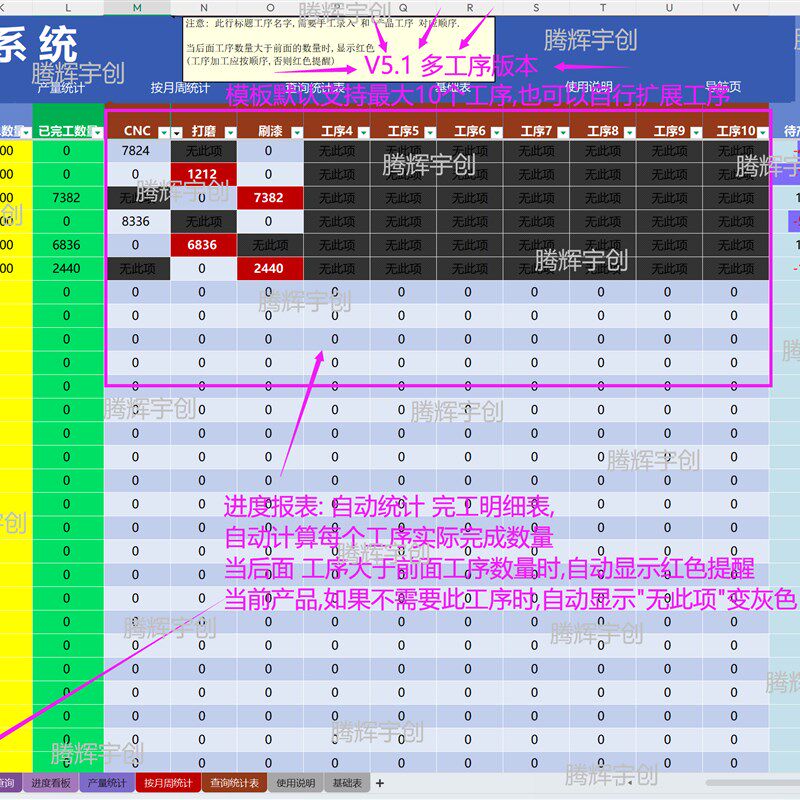Switch to the 按月周统计 sheet tab
The image size is (800, 800).
(168, 783)
